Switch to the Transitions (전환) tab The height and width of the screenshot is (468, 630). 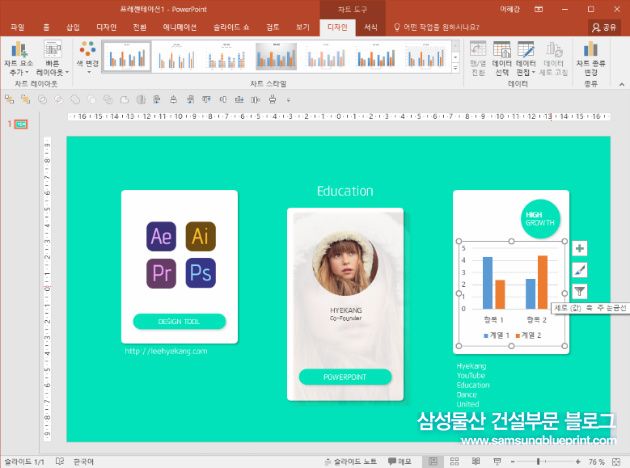139,27
